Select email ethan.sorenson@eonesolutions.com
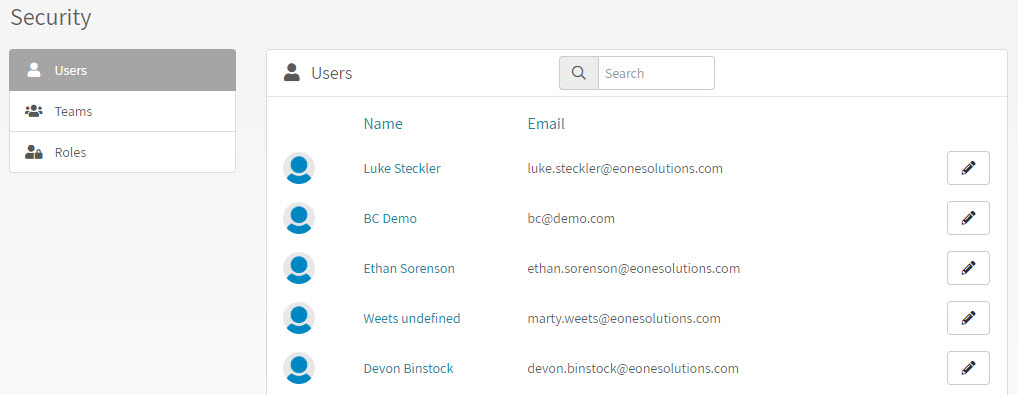The image size is (1018, 395). 634,268
